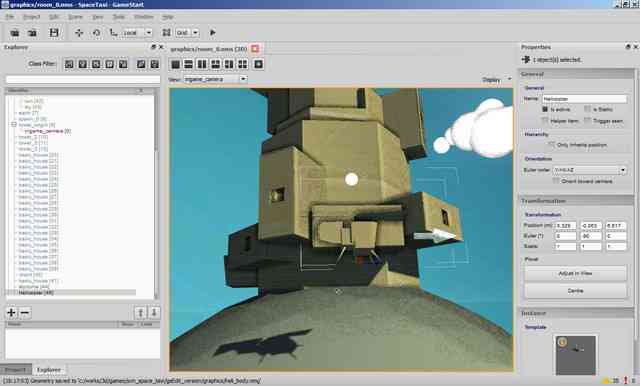Open the Local coordinate space dropdown

click(137, 33)
